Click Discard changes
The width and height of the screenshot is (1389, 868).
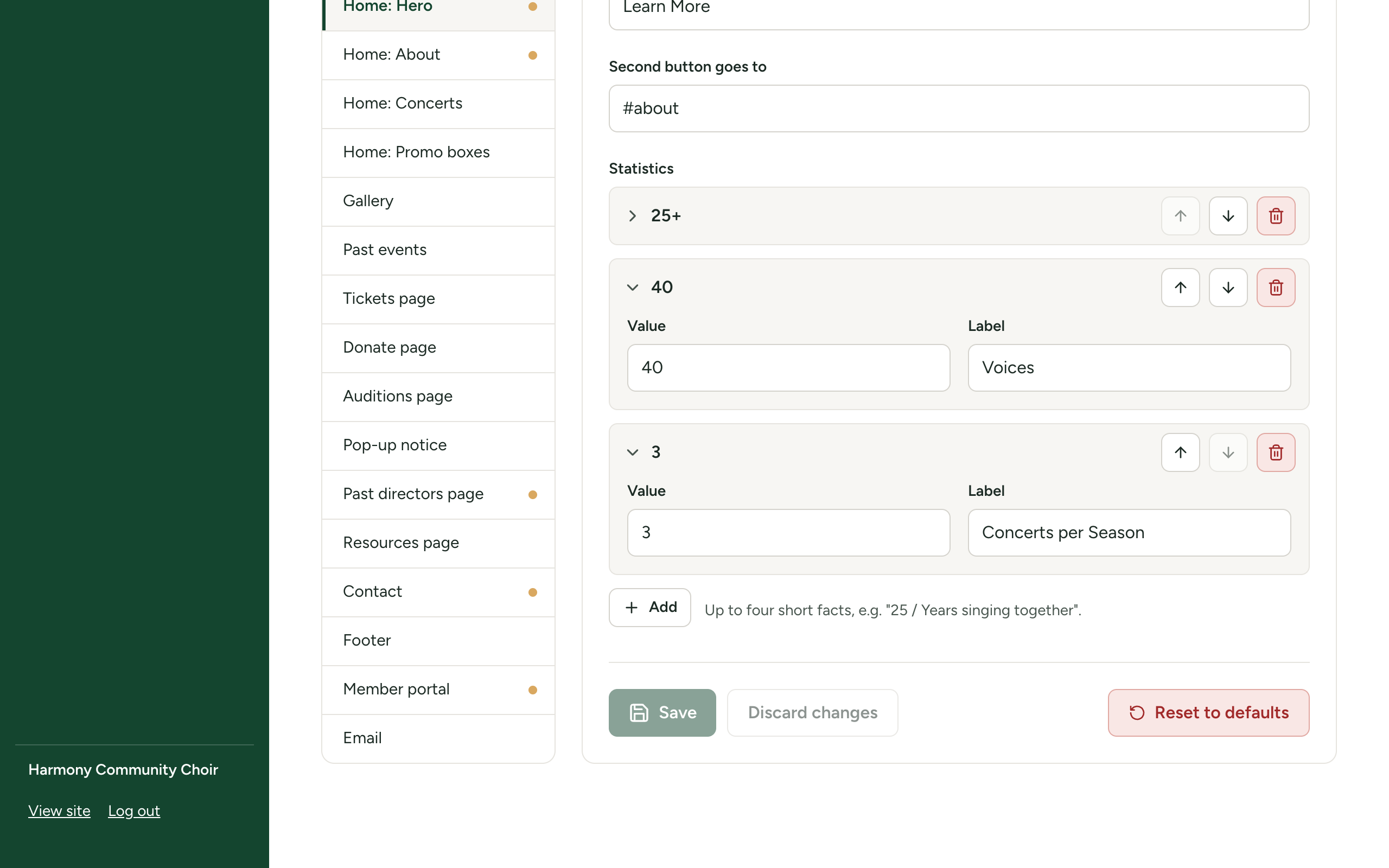[812, 712]
